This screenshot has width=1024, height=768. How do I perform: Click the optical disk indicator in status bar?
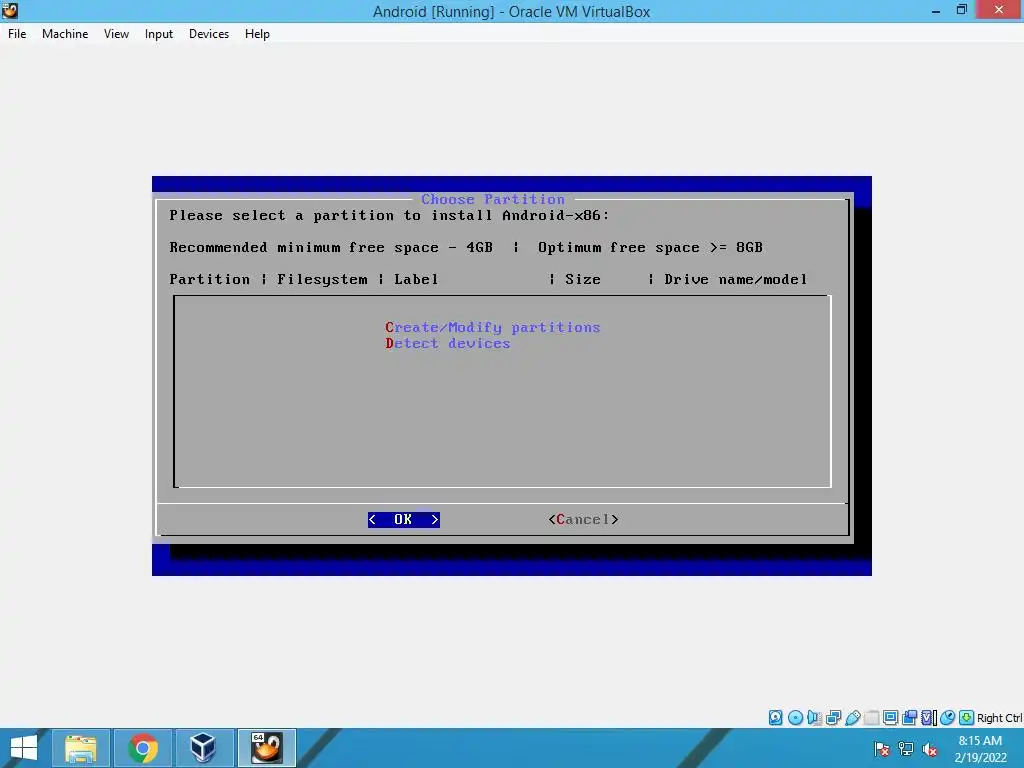pos(795,718)
